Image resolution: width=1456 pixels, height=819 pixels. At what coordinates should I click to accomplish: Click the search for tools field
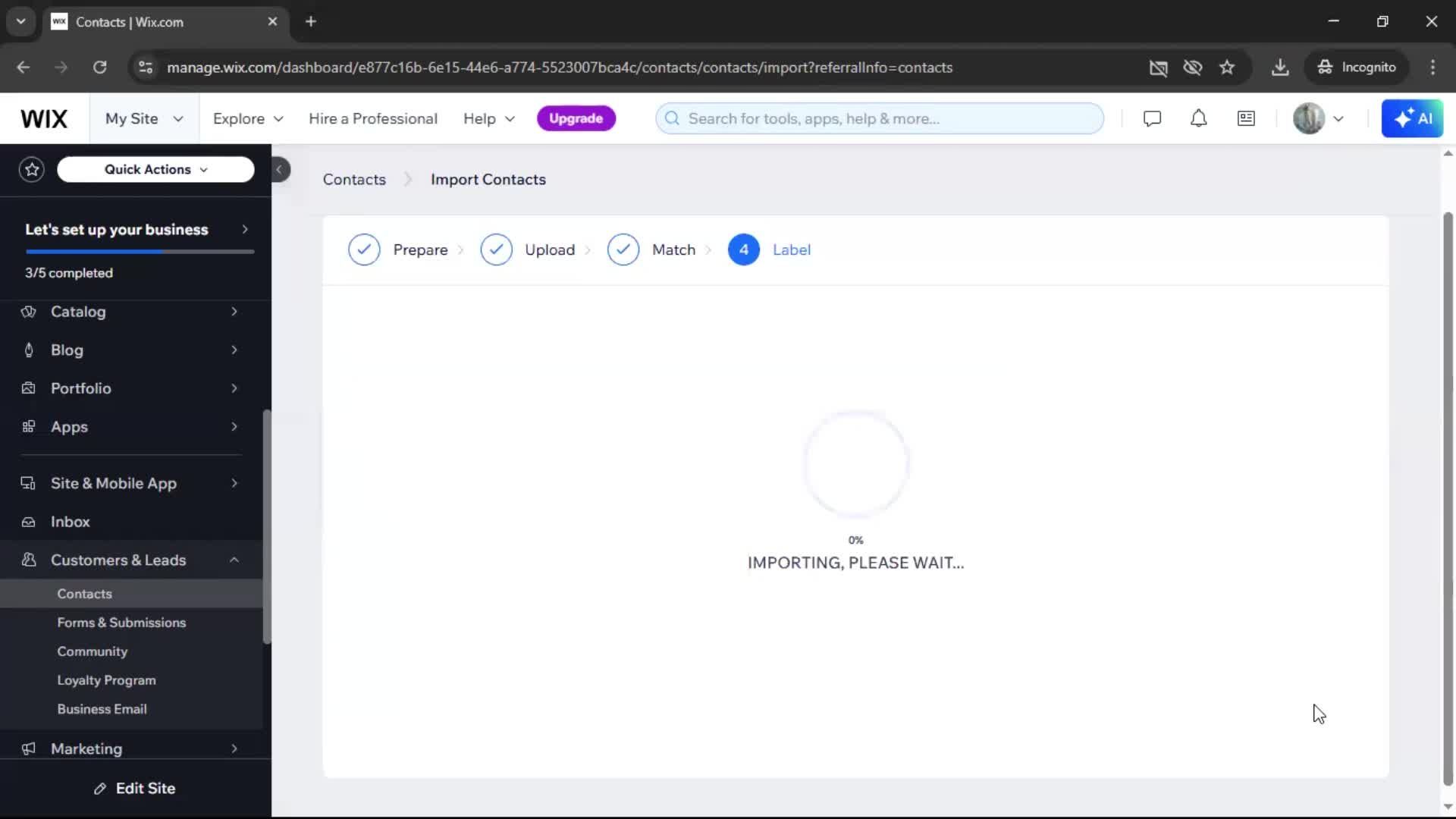coord(879,119)
